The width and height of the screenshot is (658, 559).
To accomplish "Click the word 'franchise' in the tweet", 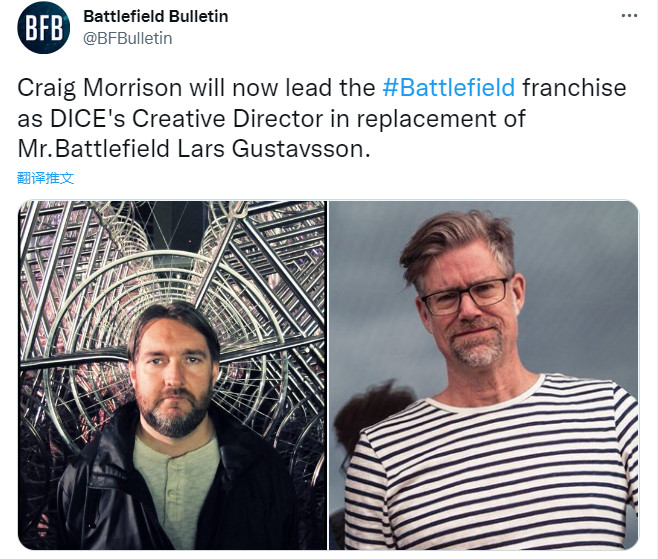I will pos(574,88).
